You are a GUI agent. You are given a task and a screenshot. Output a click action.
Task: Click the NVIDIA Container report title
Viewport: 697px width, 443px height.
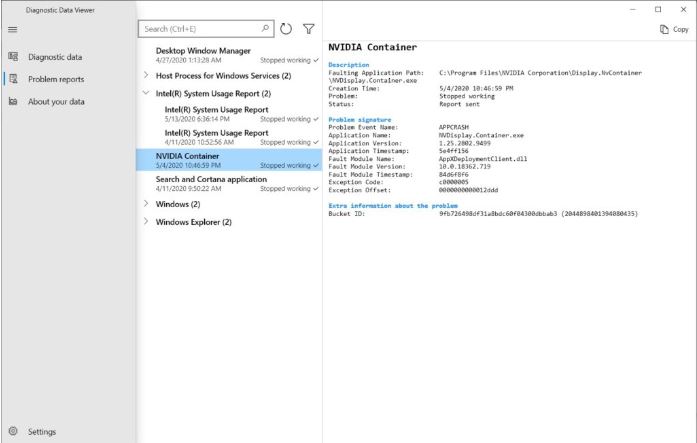click(373, 47)
